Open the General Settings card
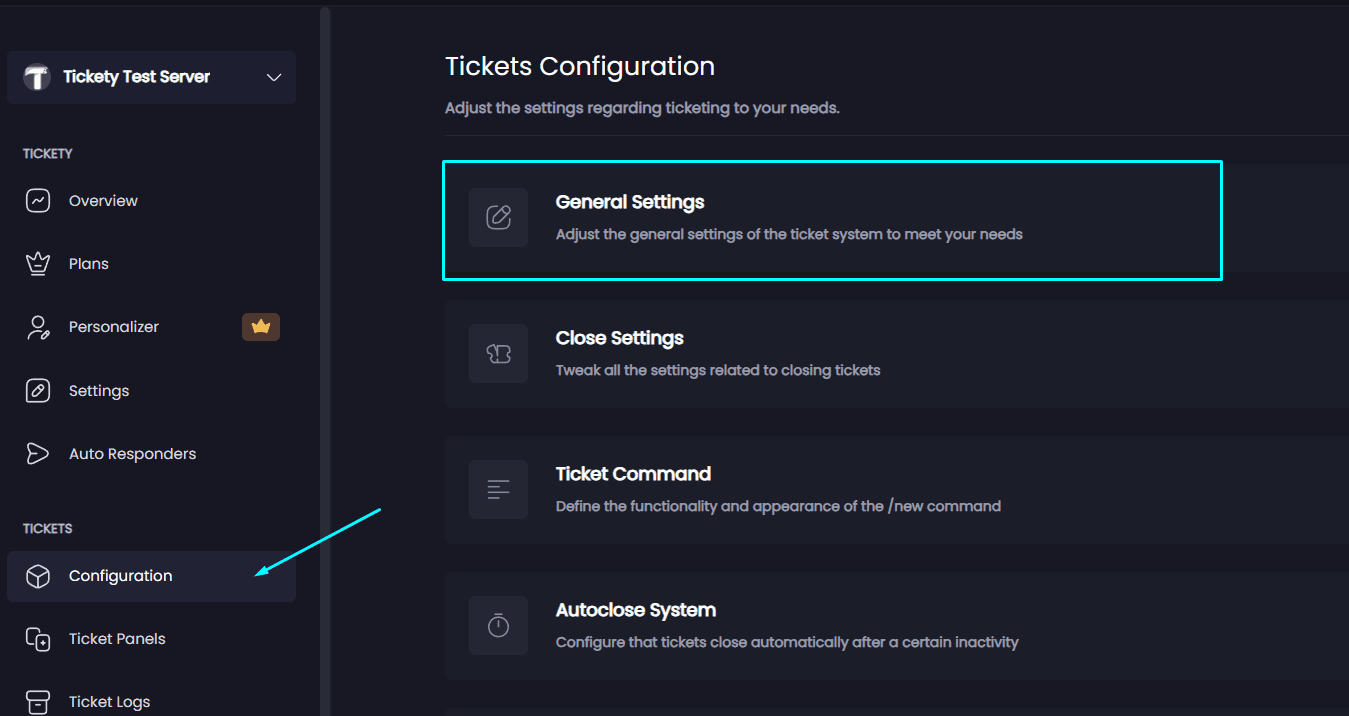The width and height of the screenshot is (1349, 716). click(832, 220)
